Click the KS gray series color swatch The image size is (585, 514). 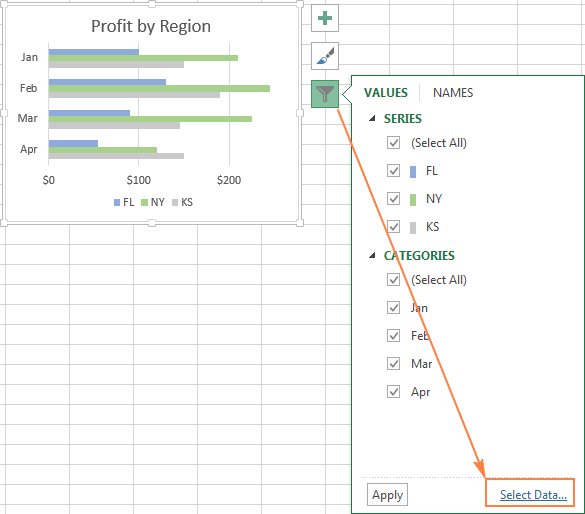pyautogui.click(x=413, y=227)
